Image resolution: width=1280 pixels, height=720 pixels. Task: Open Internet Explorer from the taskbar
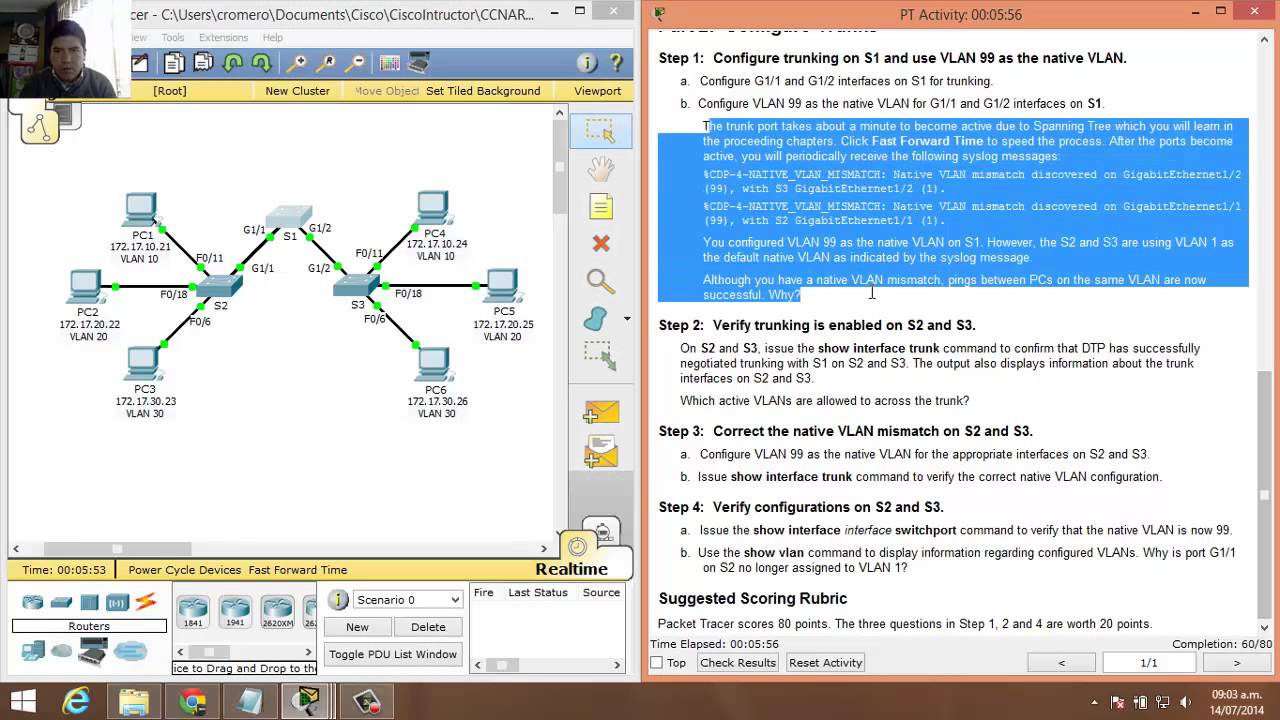coord(77,702)
